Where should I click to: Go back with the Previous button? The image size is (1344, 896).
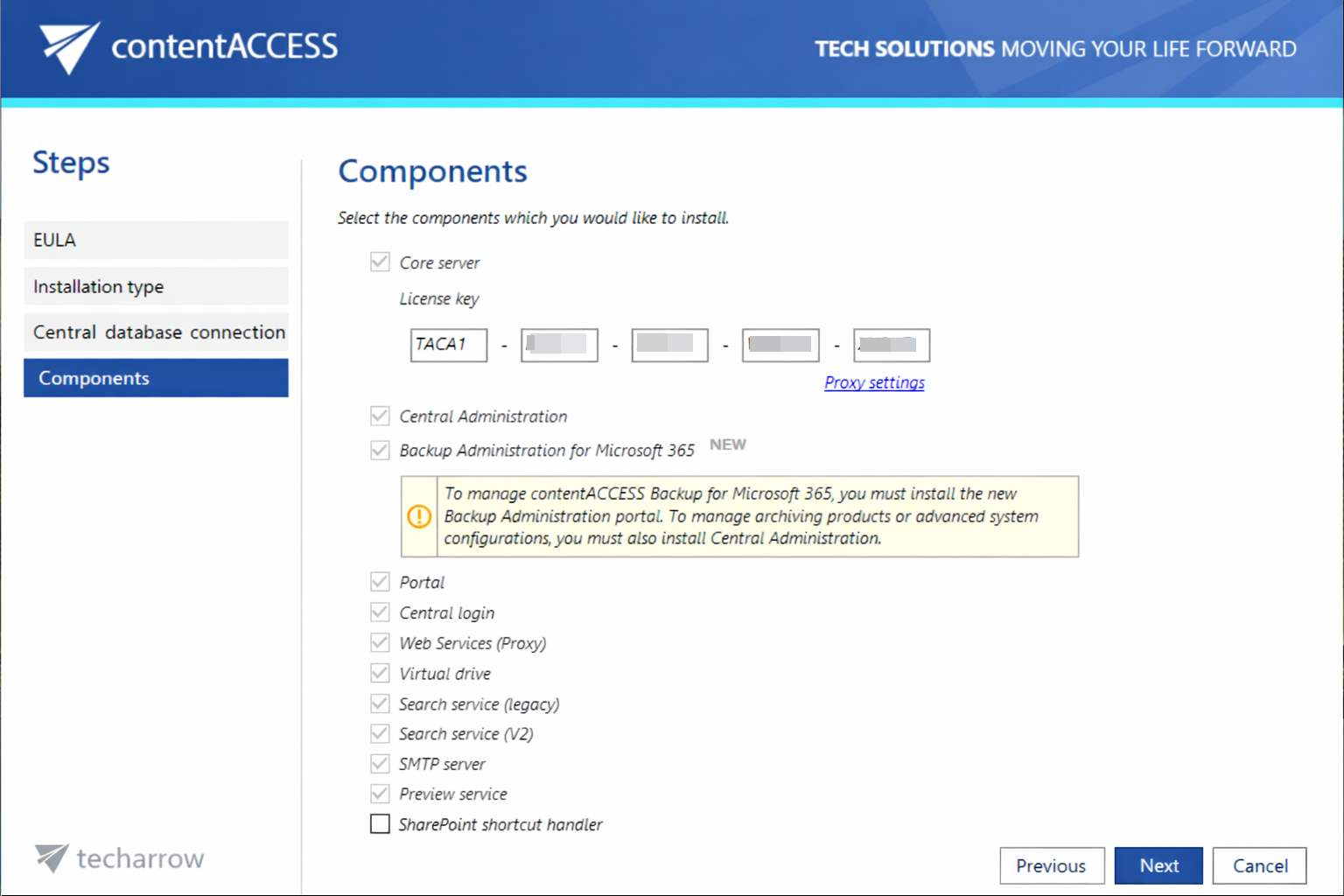1051,865
